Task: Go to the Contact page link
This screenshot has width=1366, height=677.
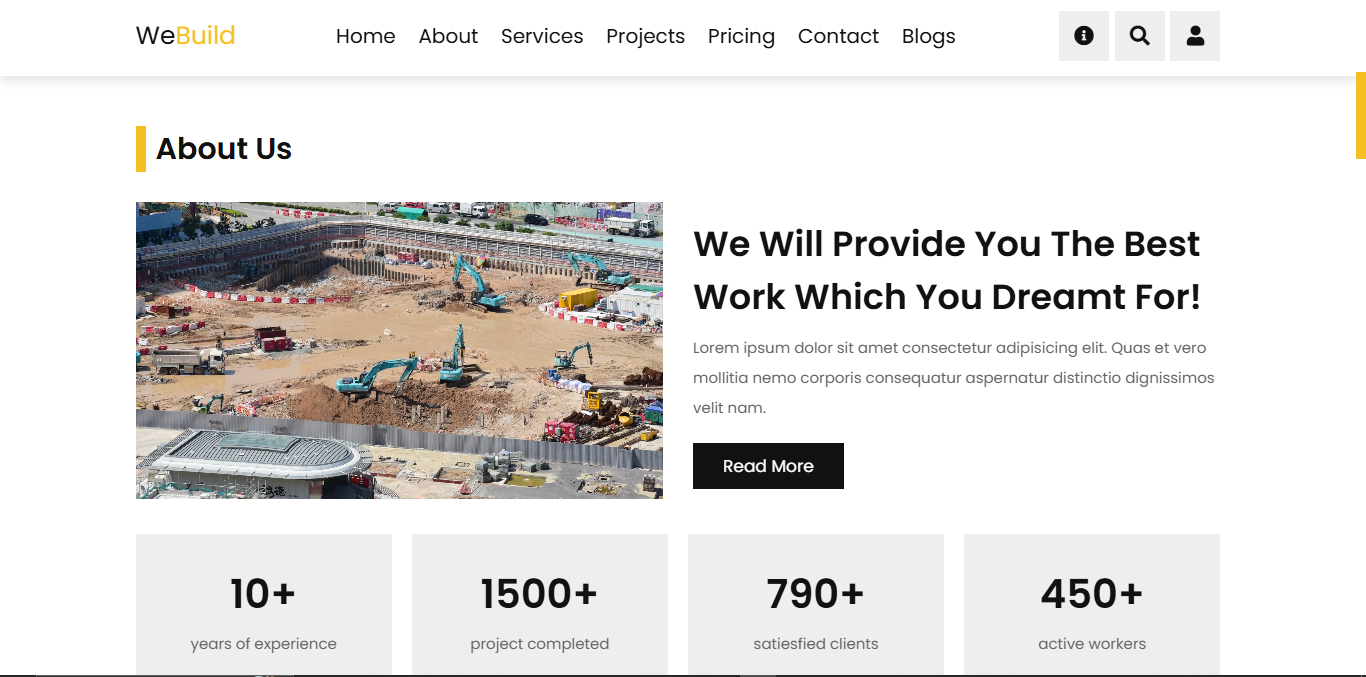Action: point(838,36)
